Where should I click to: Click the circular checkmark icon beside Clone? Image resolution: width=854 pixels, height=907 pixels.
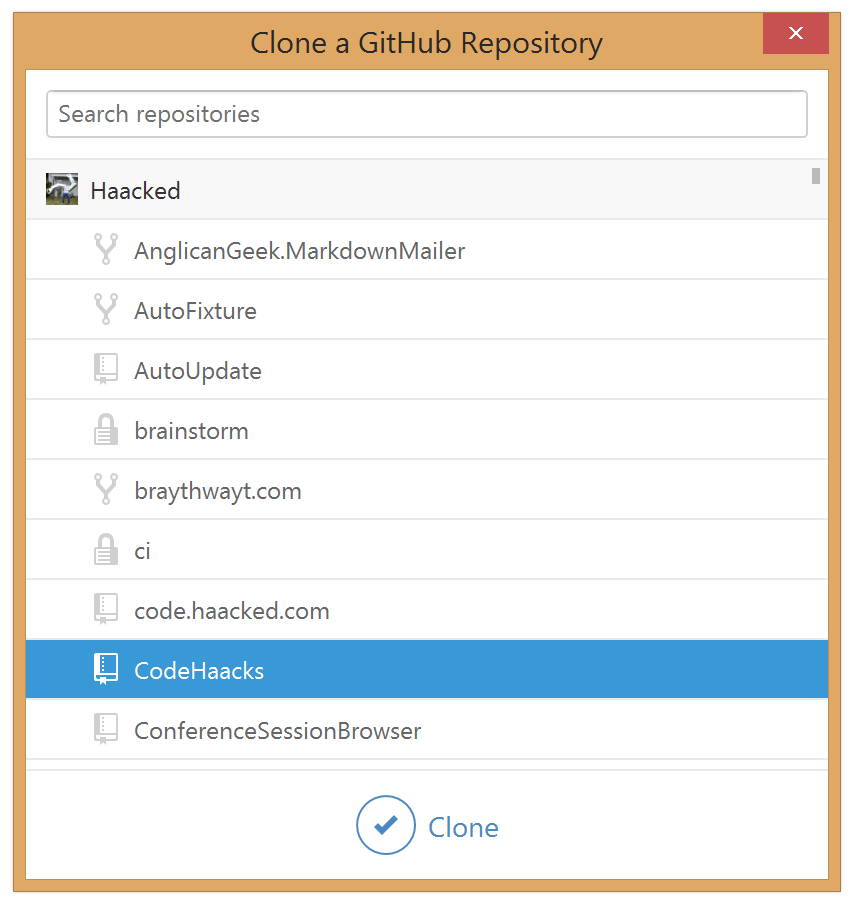pos(386,825)
